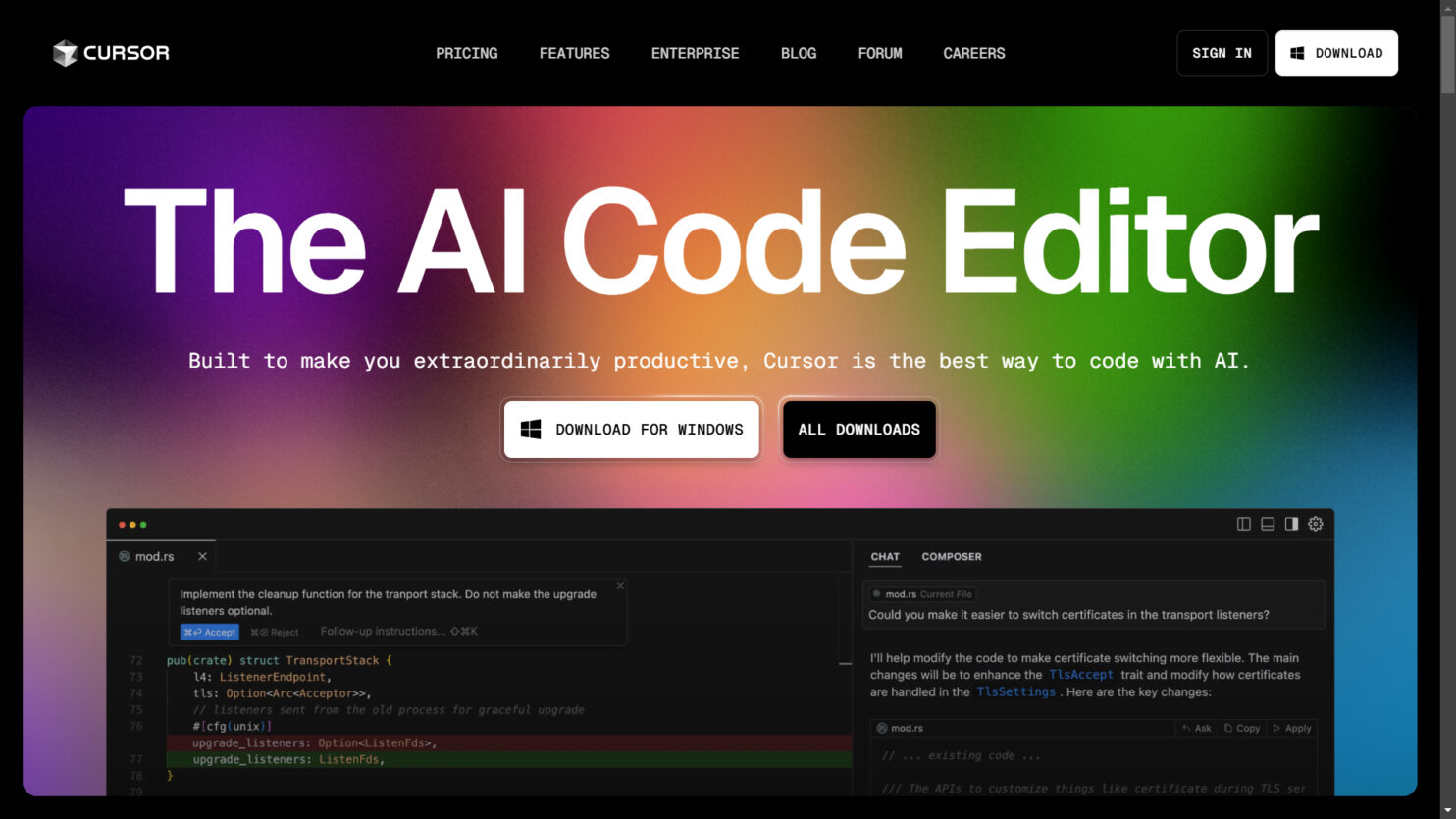Dismiss the inline AI prompt box
The image size is (1456, 819).
(x=620, y=584)
